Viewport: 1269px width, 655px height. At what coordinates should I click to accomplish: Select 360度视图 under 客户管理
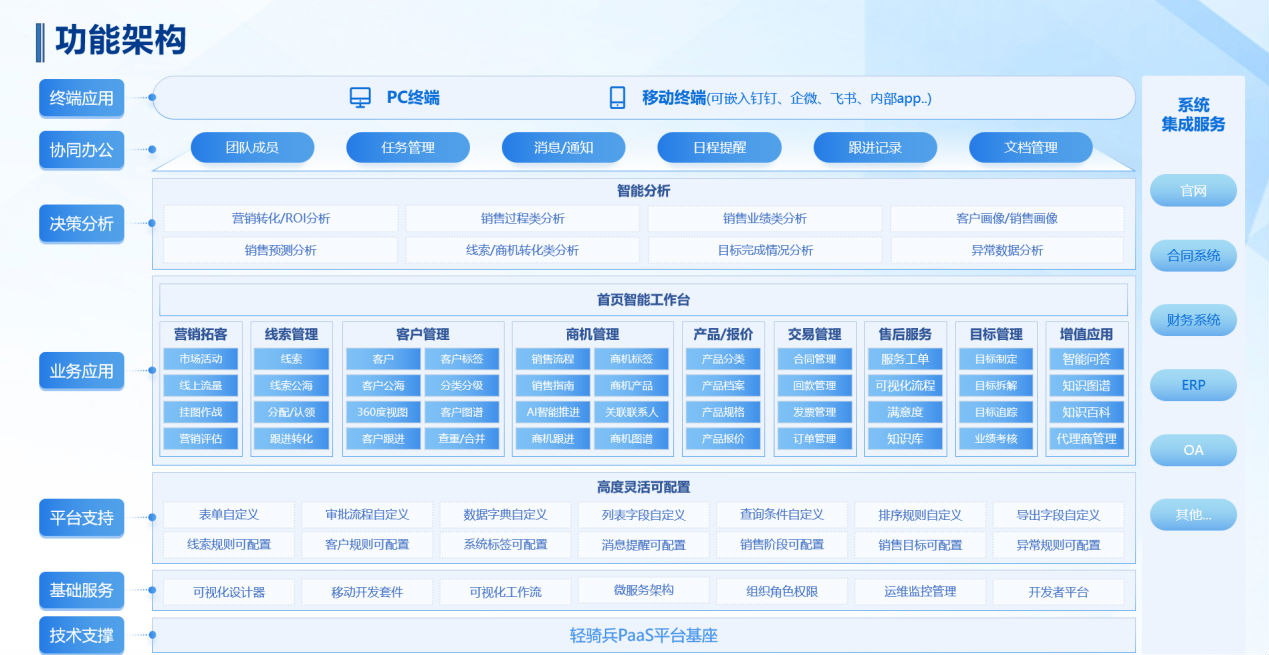tap(382, 412)
